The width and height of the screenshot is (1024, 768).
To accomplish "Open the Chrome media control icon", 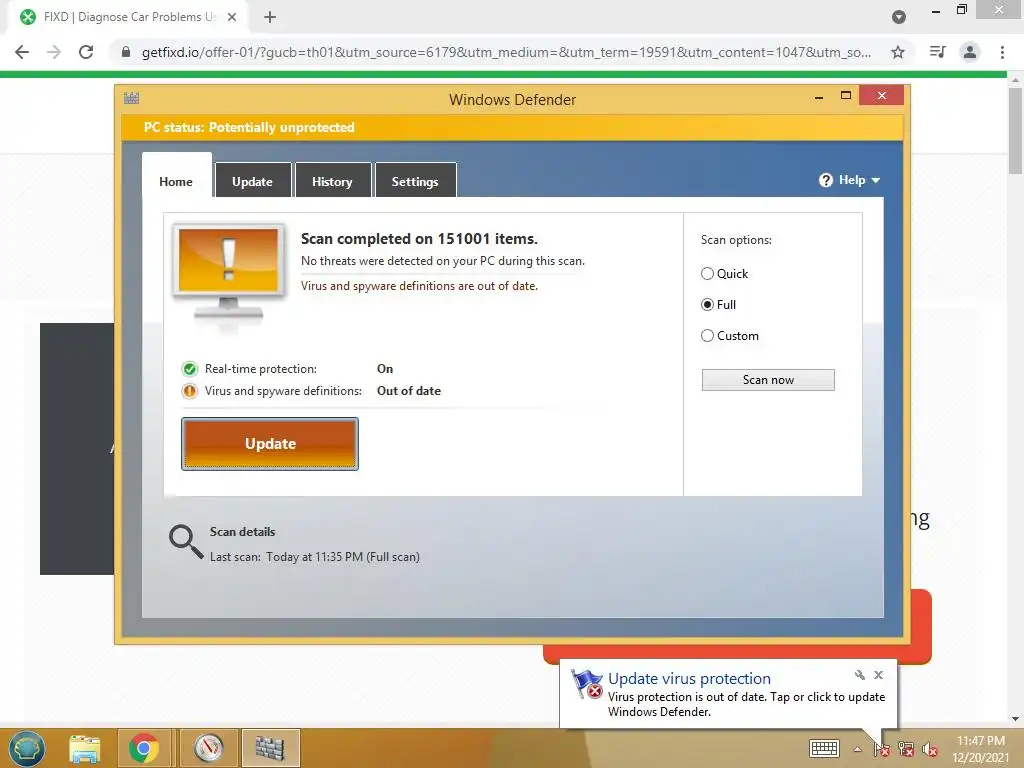I will [937, 52].
